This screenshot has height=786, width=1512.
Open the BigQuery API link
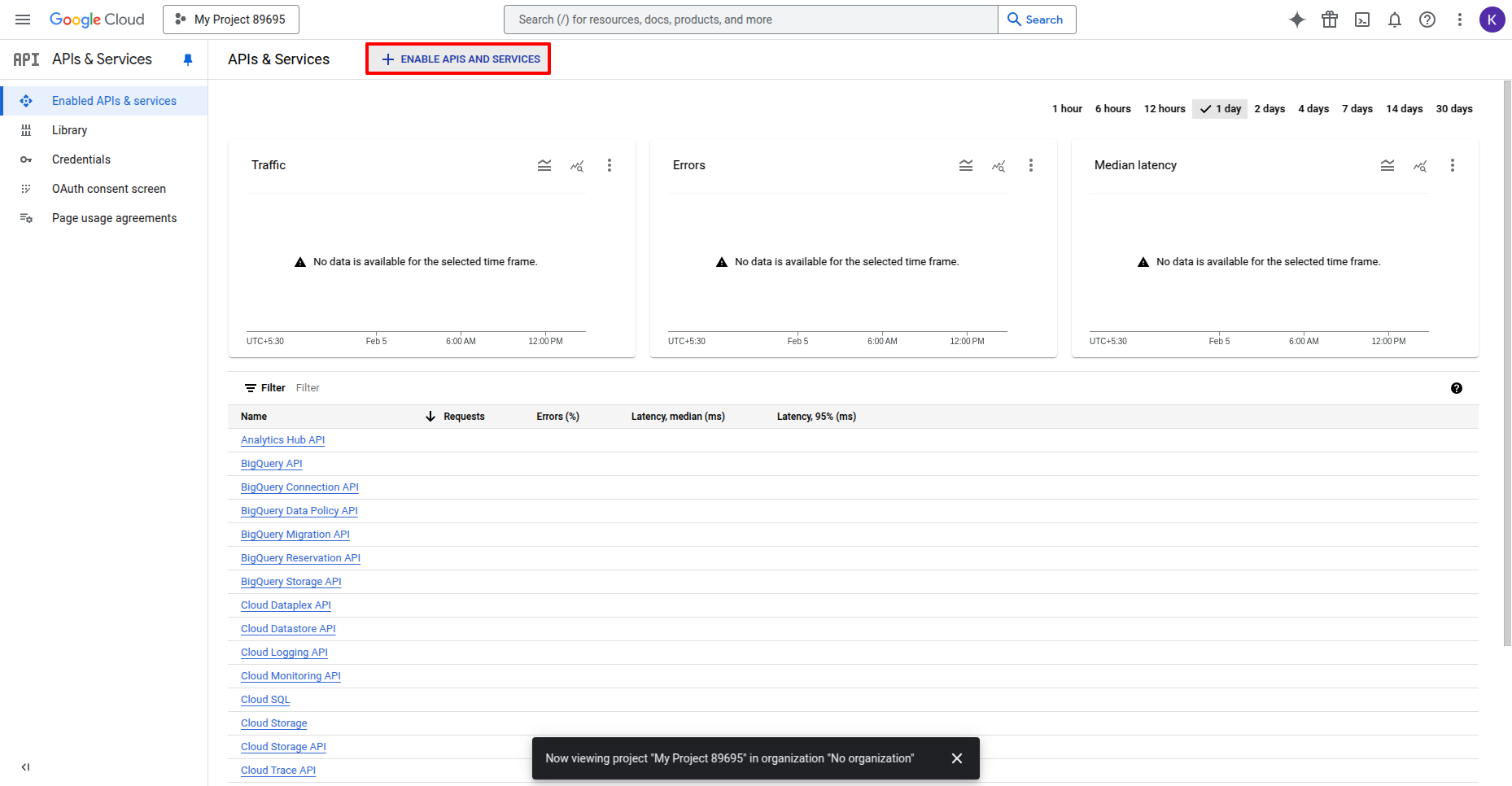point(271,464)
